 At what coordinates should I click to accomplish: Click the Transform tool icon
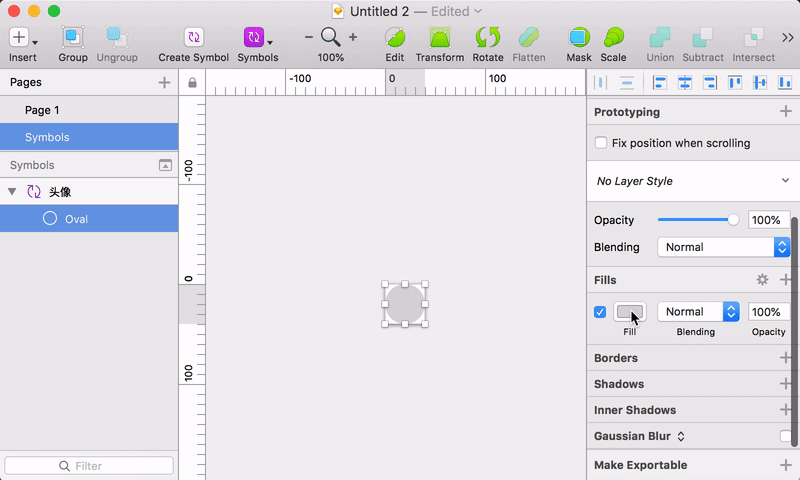[x=439, y=38]
